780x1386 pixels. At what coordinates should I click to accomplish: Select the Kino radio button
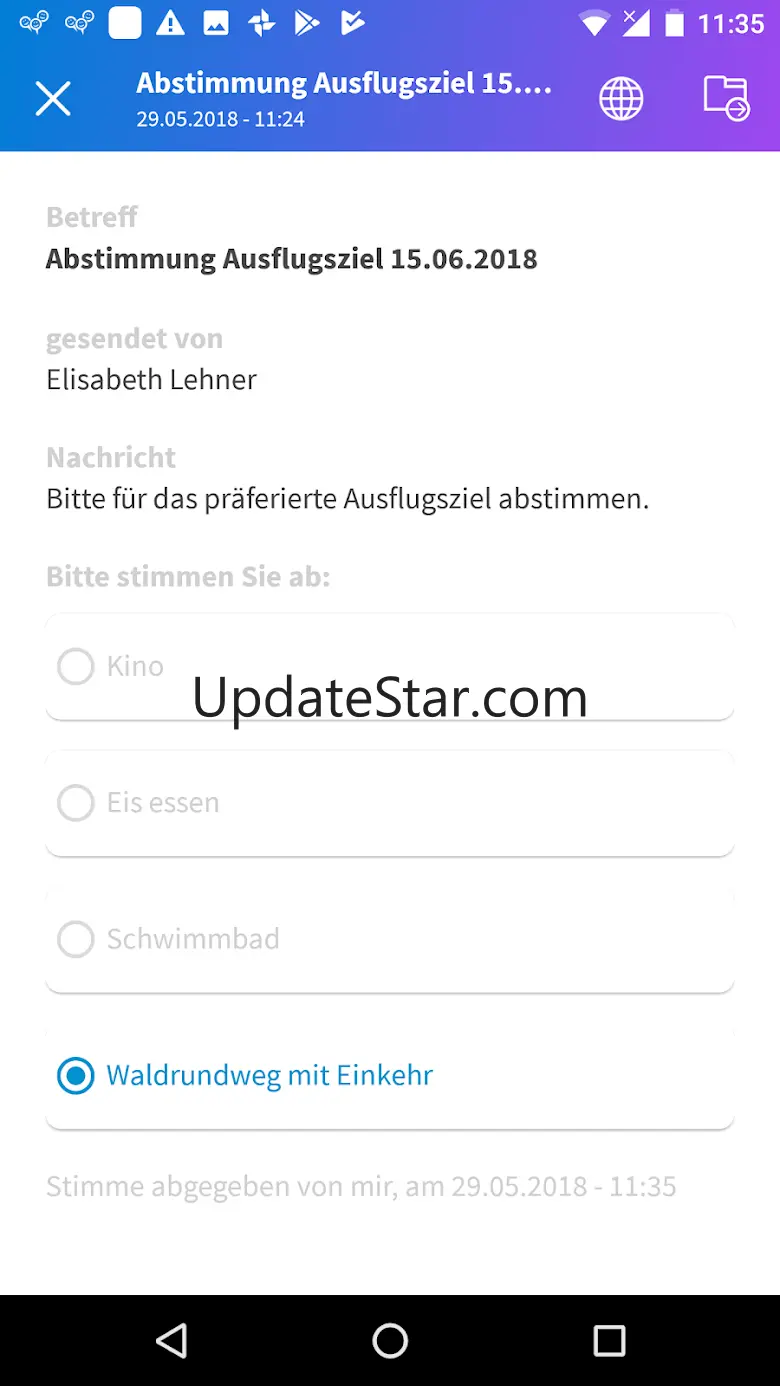click(x=76, y=666)
